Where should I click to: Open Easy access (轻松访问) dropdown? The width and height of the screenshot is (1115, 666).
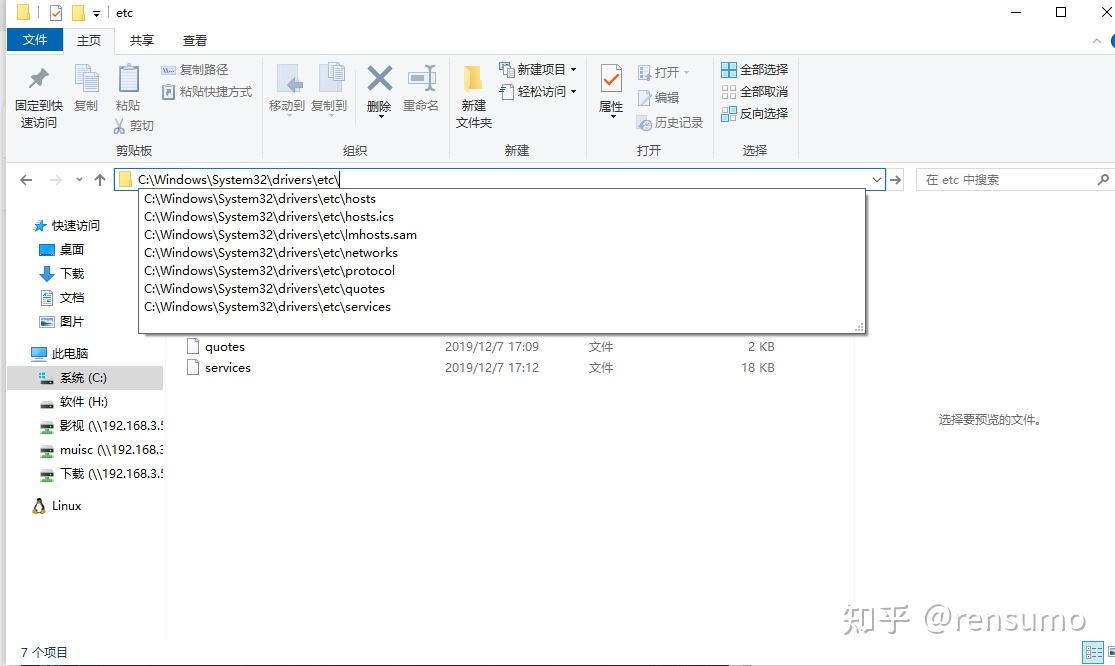point(538,92)
